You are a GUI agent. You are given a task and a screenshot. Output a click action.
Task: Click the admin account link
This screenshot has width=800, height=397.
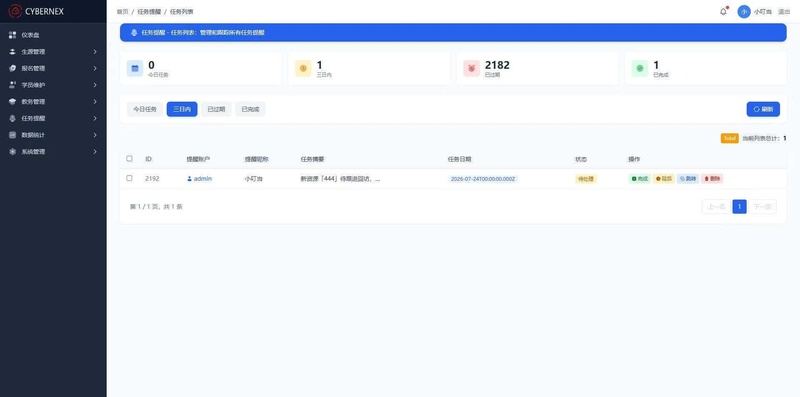pos(203,179)
